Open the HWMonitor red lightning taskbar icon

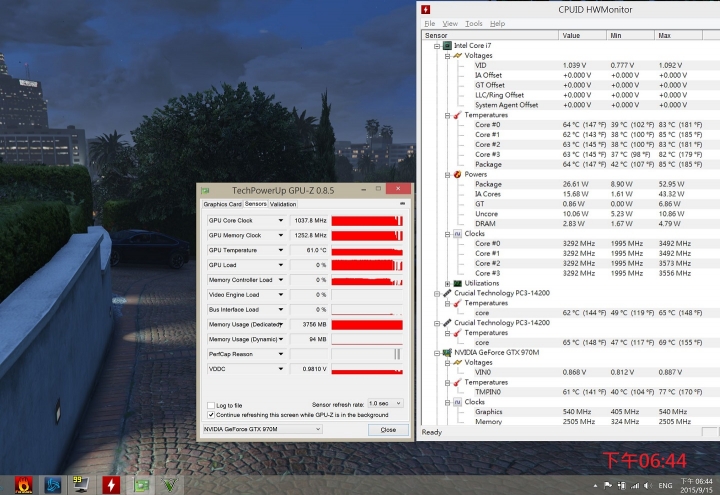click(111, 485)
